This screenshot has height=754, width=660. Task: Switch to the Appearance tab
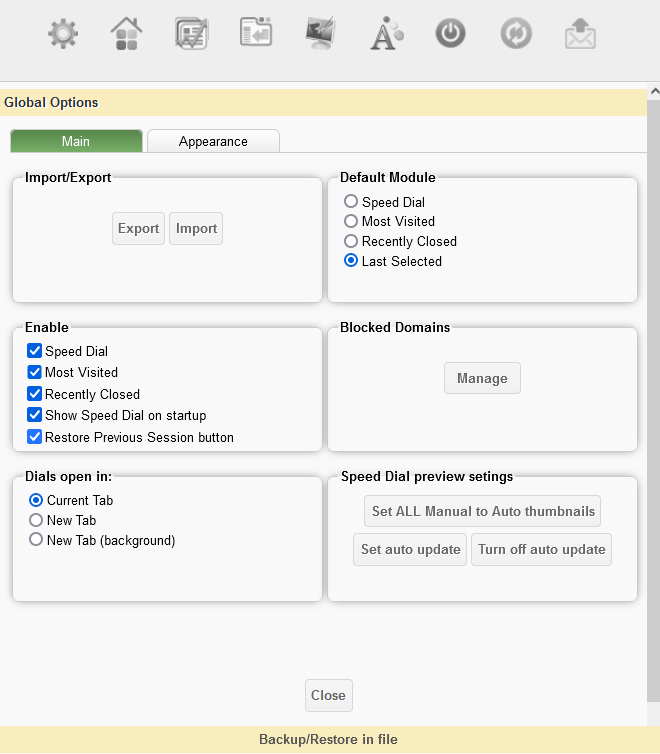pos(213,141)
